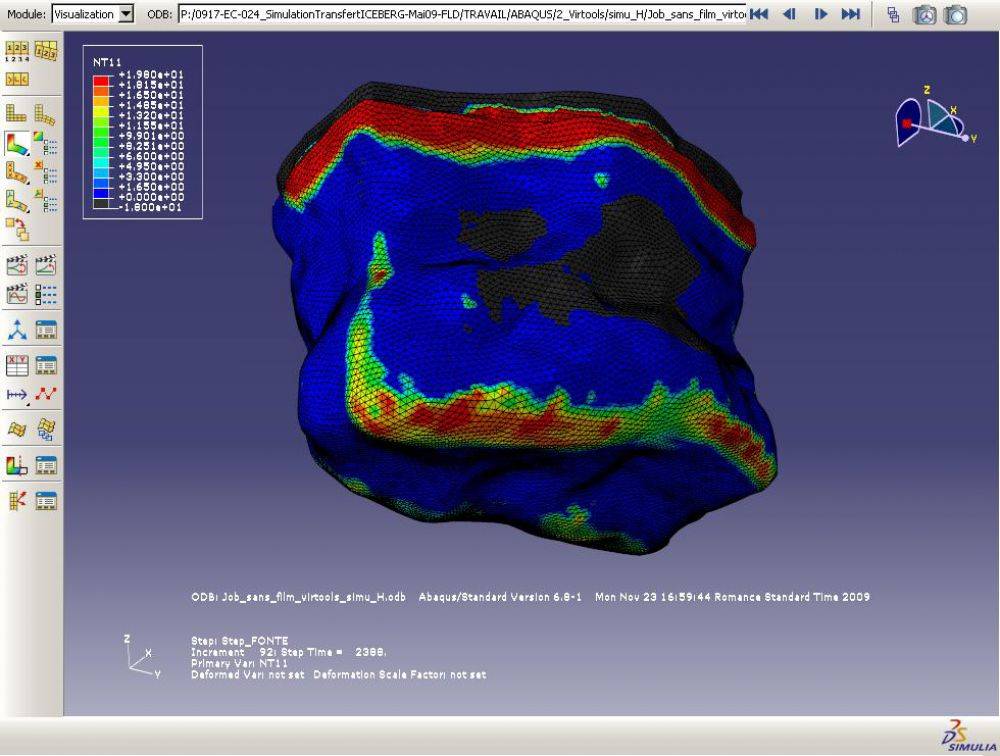Click the 'ODB: Job_sans_film_virtools_simu_H.odb' title text

point(298,597)
